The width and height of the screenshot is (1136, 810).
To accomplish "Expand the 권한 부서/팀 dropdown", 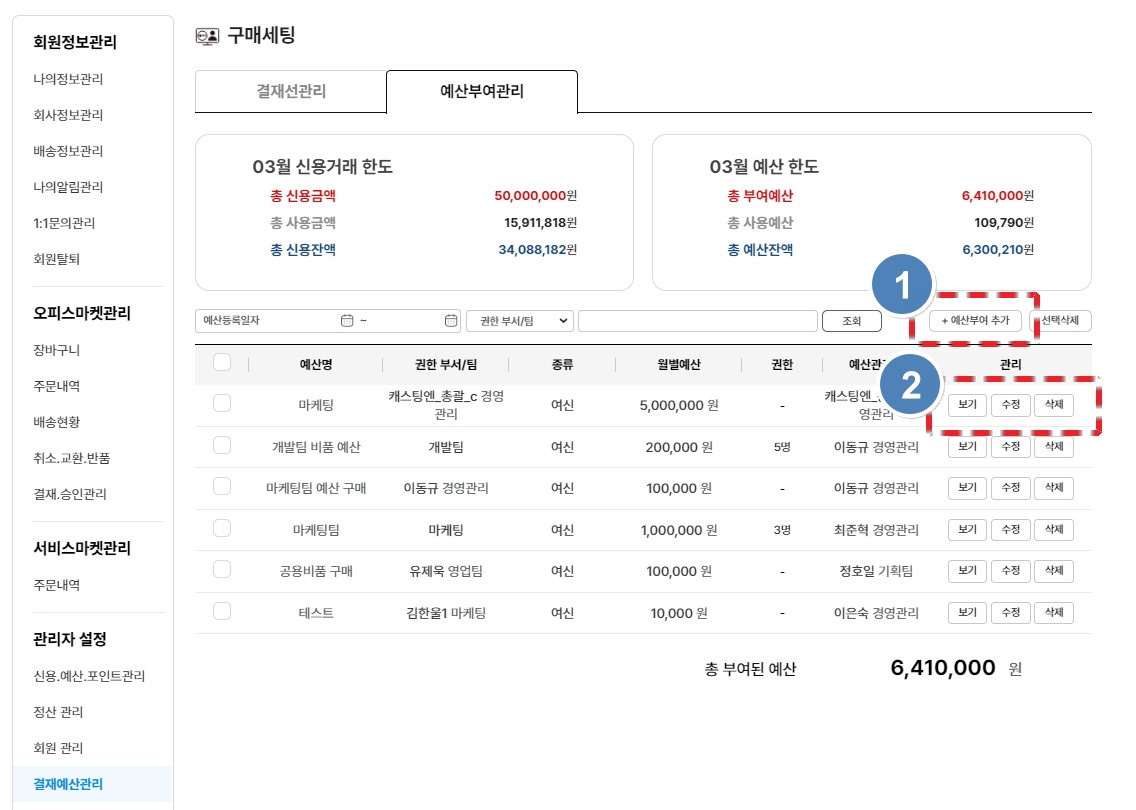I will pyautogui.click(x=519, y=321).
